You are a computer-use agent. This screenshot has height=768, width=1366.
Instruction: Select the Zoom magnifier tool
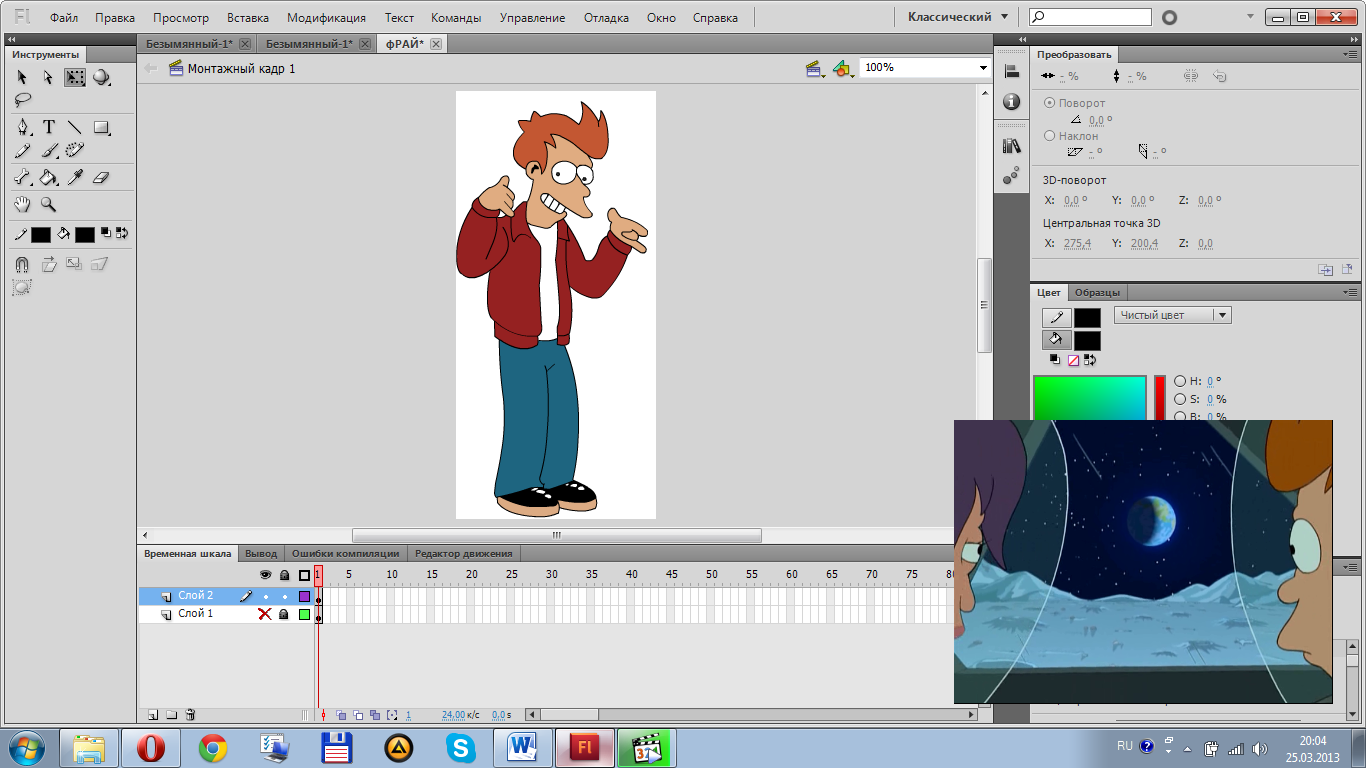click(48, 204)
